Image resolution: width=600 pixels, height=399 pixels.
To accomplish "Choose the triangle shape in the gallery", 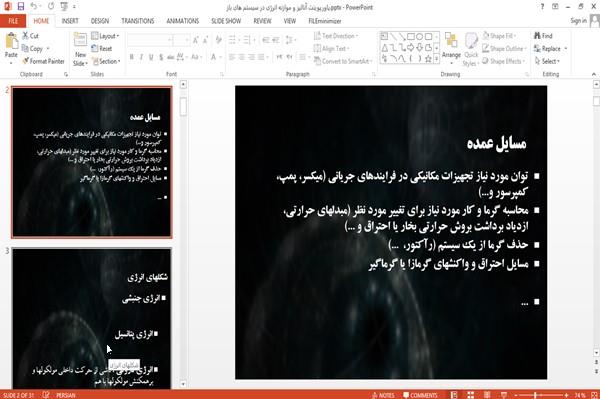I will coord(385,47).
